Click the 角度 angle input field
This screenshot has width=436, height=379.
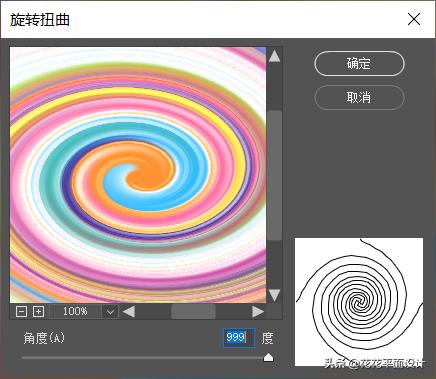(239, 338)
